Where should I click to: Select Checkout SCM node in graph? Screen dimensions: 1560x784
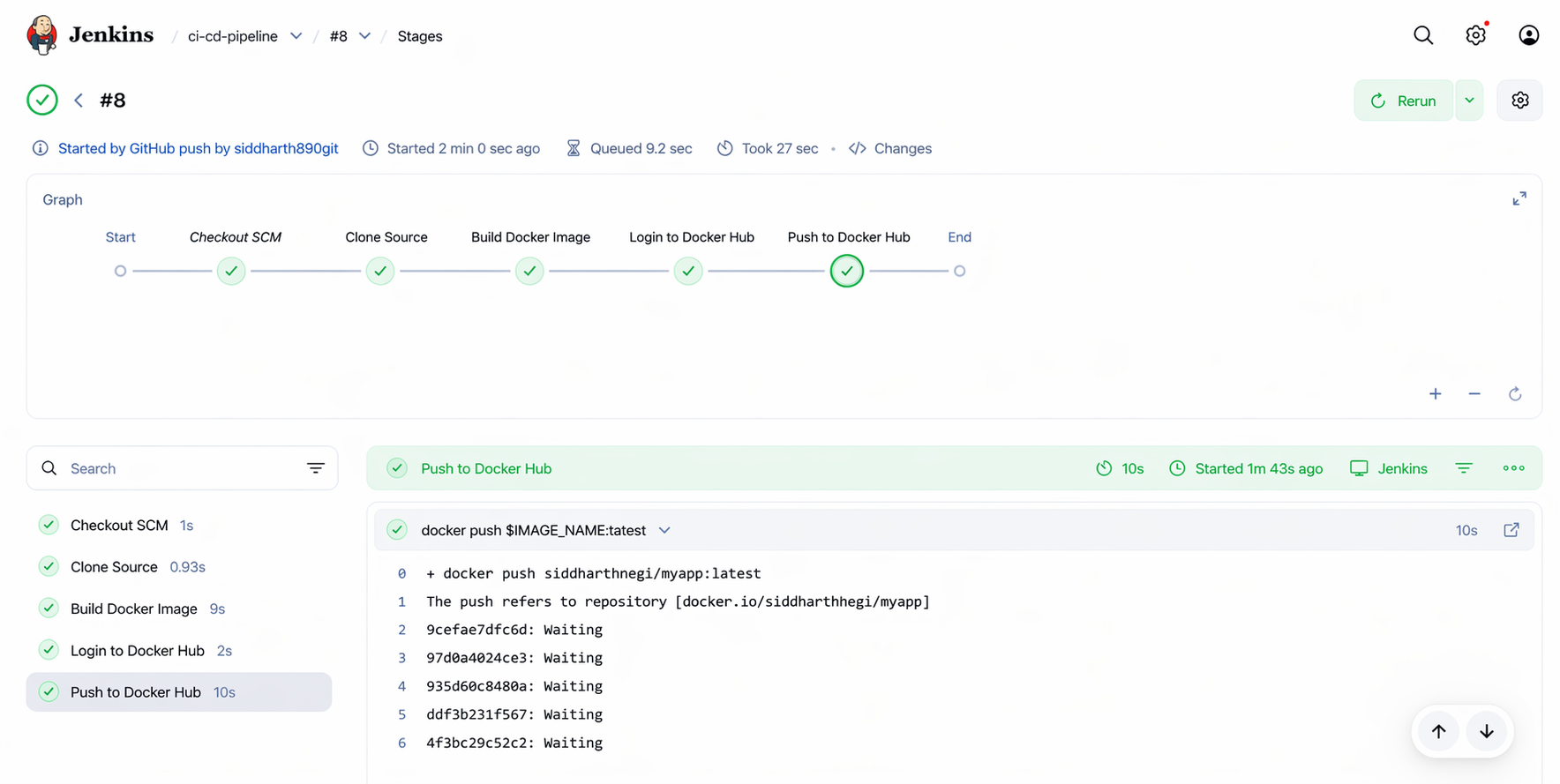231,271
